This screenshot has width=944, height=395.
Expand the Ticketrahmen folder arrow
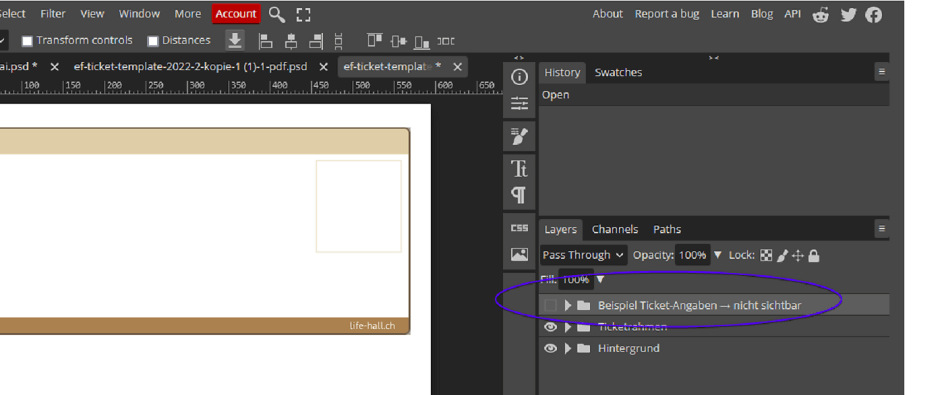click(568, 327)
